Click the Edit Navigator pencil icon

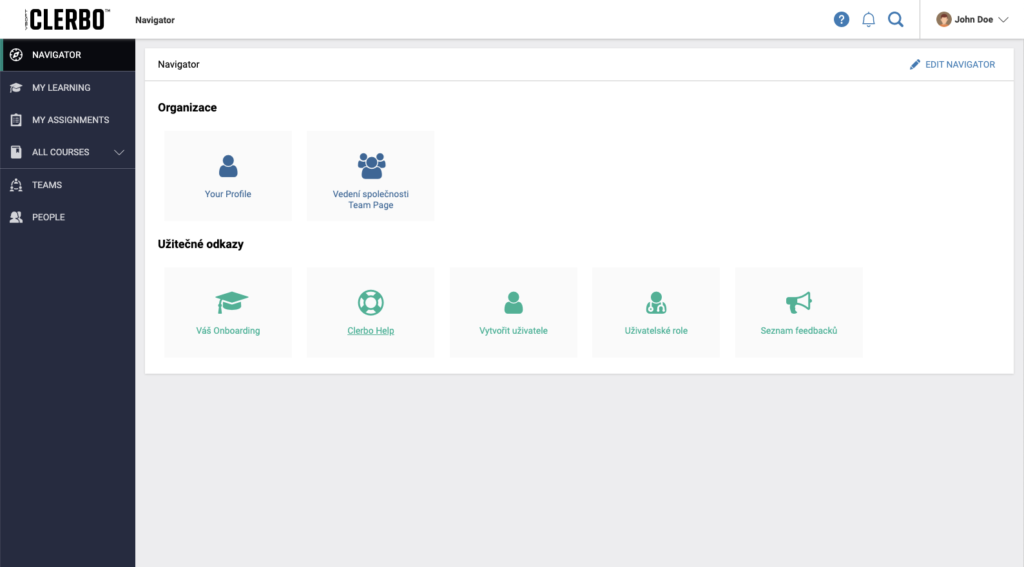(915, 64)
